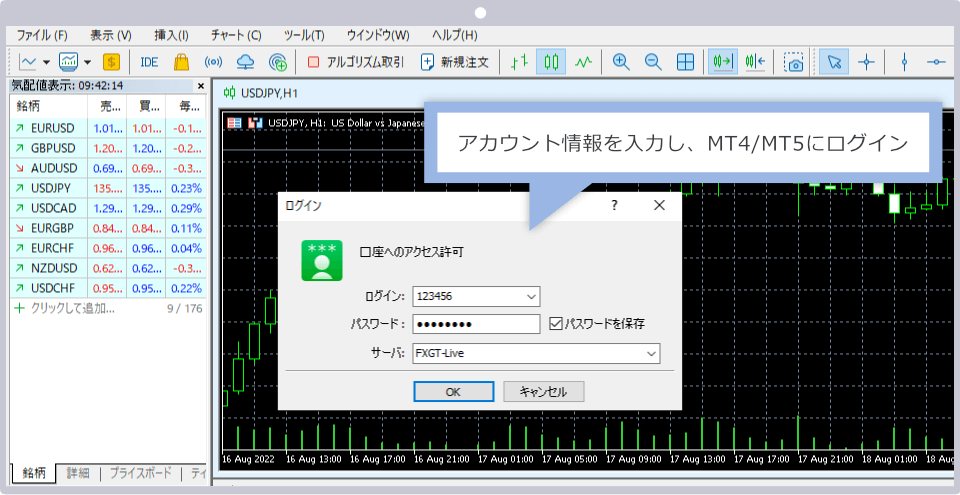Viewport: 960px width, 495px height.
Task: Switch to the 詳細 tab
Action: [x=78, y=472]
